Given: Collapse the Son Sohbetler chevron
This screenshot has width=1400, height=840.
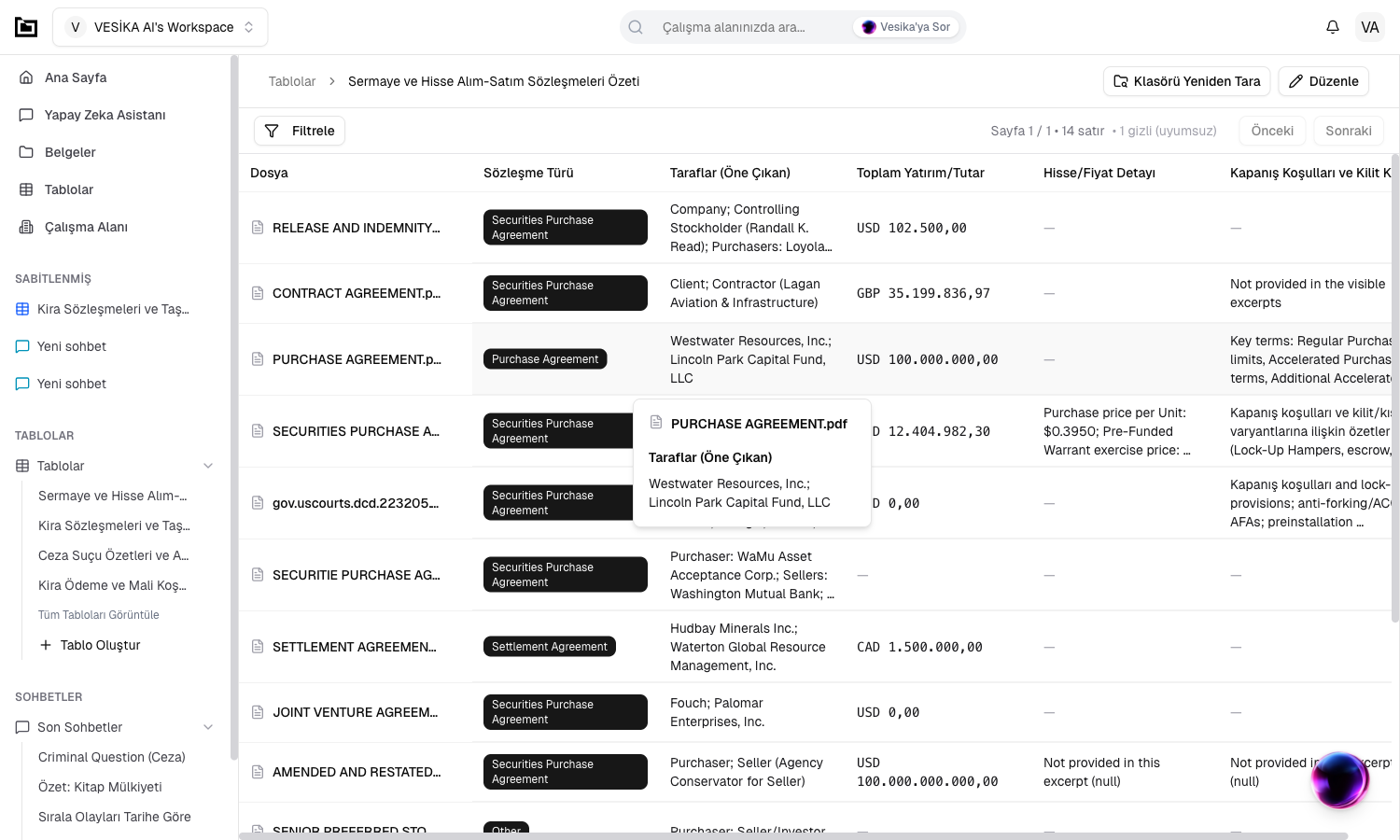Looking at the screenshot, I should click(208, 727).
